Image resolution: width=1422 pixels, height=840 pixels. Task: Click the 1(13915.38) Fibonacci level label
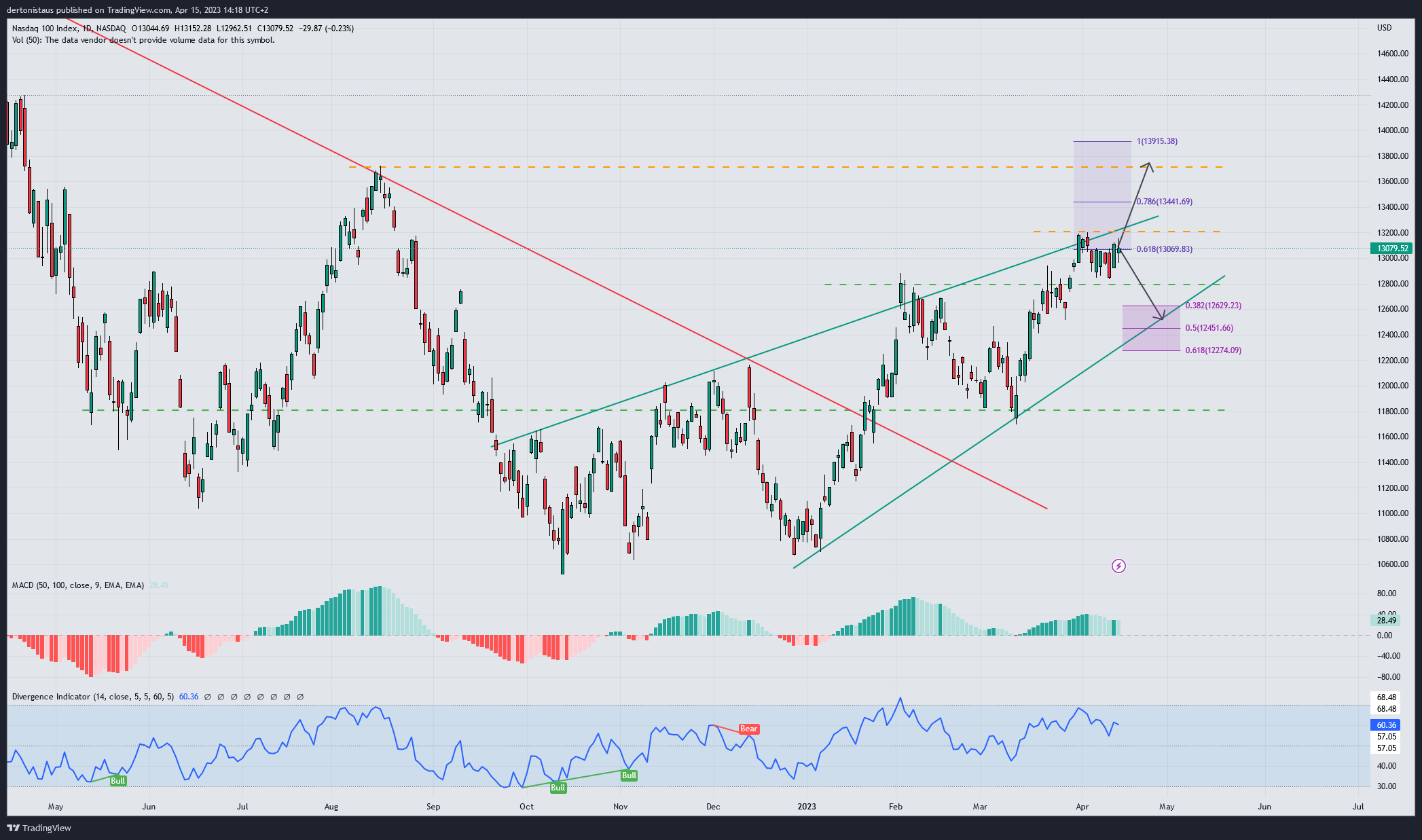pyautogui.click(x=1157, y=141)
